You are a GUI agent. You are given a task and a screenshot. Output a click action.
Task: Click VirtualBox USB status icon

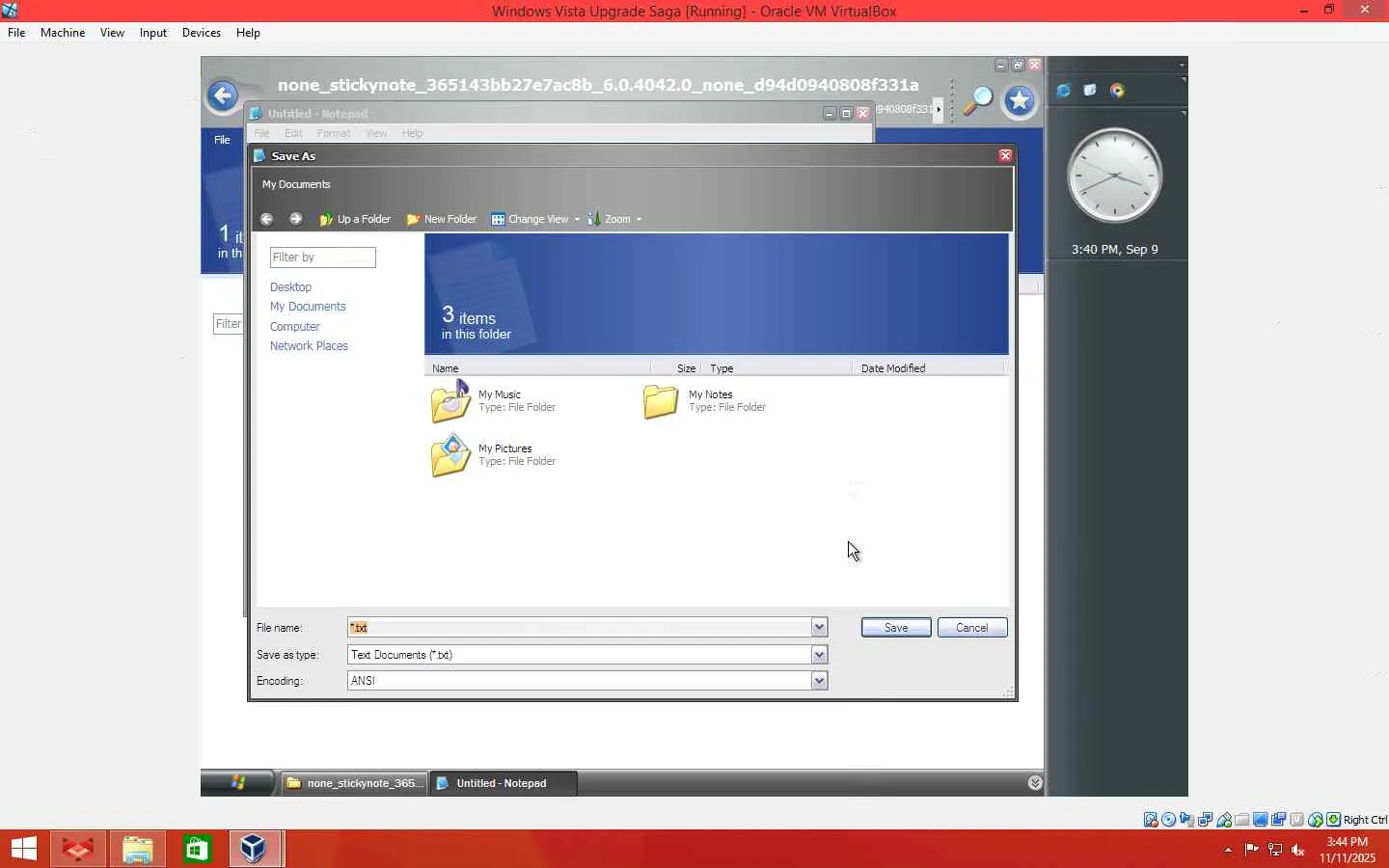tap(1224, 820)
